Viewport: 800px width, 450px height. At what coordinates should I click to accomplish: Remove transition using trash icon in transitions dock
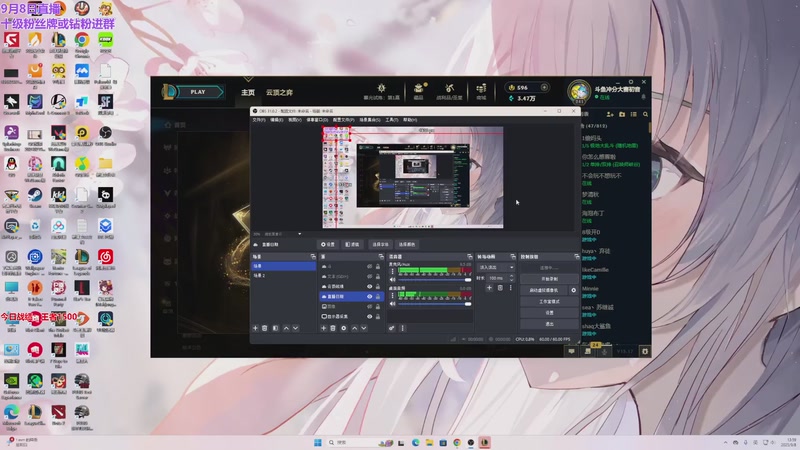(x=500, y=288)
